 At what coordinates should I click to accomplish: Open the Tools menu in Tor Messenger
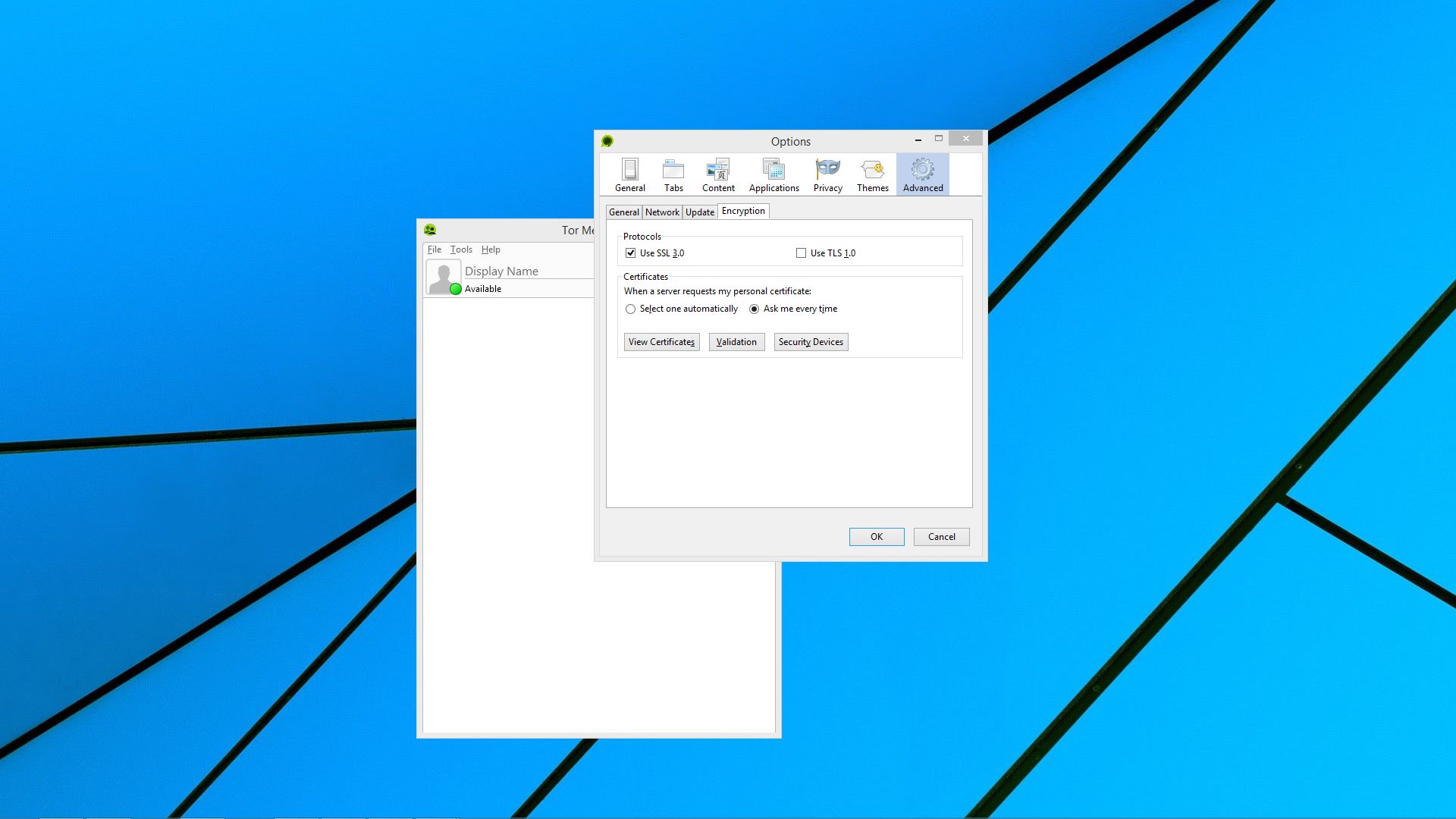point(461,249)
